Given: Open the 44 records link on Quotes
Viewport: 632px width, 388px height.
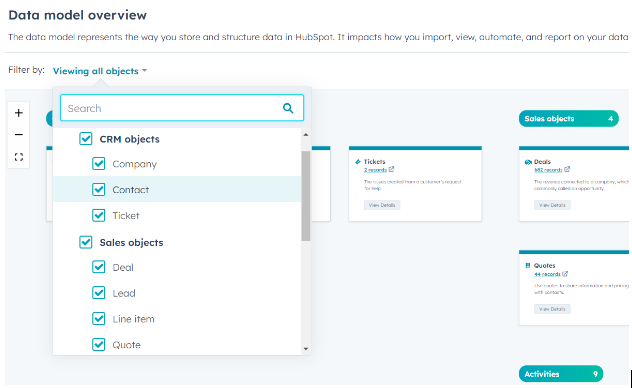Looking at the screenshot, I should 547,274.
